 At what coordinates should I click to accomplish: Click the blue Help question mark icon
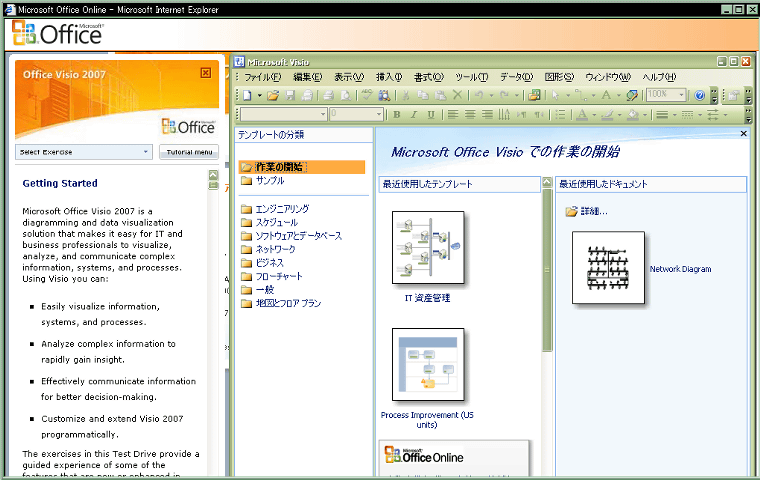pyautogui.click(x=699, y=95)
